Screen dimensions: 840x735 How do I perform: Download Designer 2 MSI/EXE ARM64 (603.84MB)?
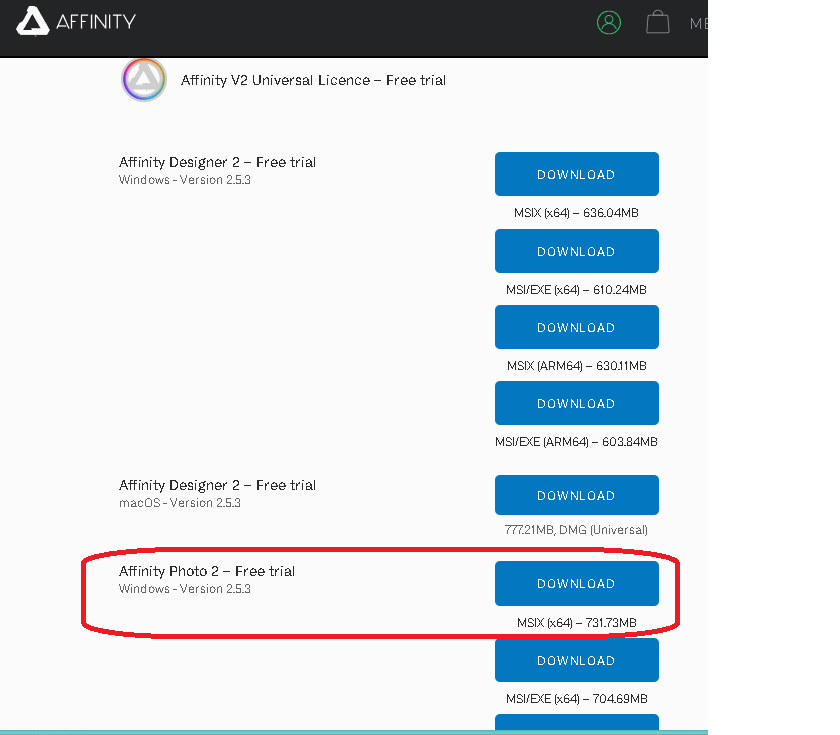click(576, 403)
